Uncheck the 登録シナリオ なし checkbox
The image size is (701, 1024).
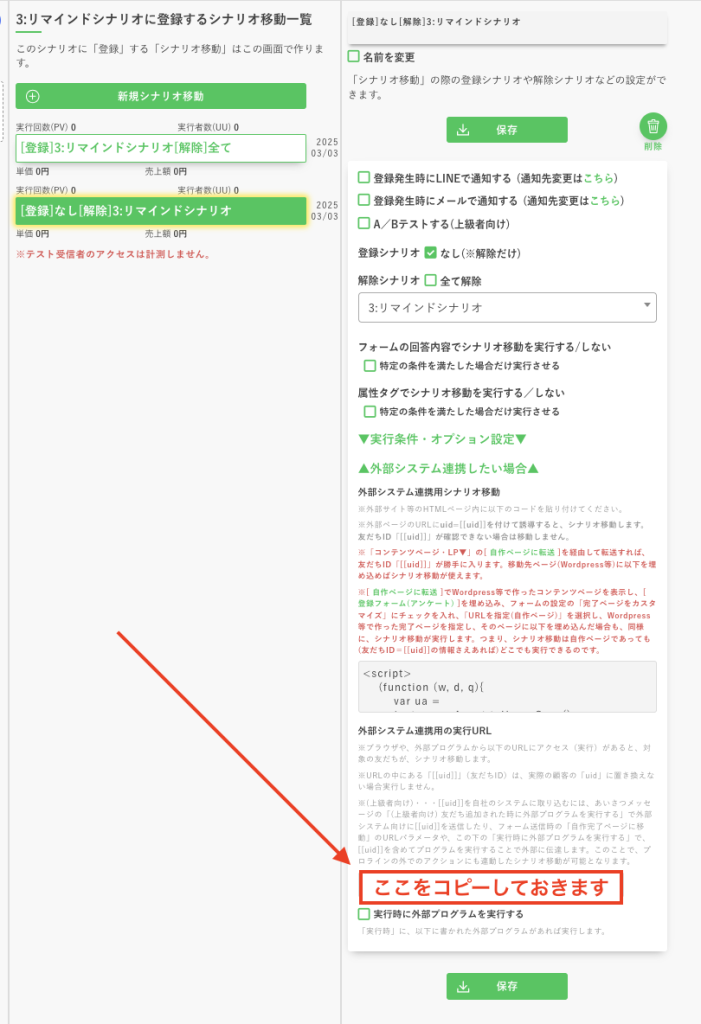pyautogui.click(x=430, y=253)
